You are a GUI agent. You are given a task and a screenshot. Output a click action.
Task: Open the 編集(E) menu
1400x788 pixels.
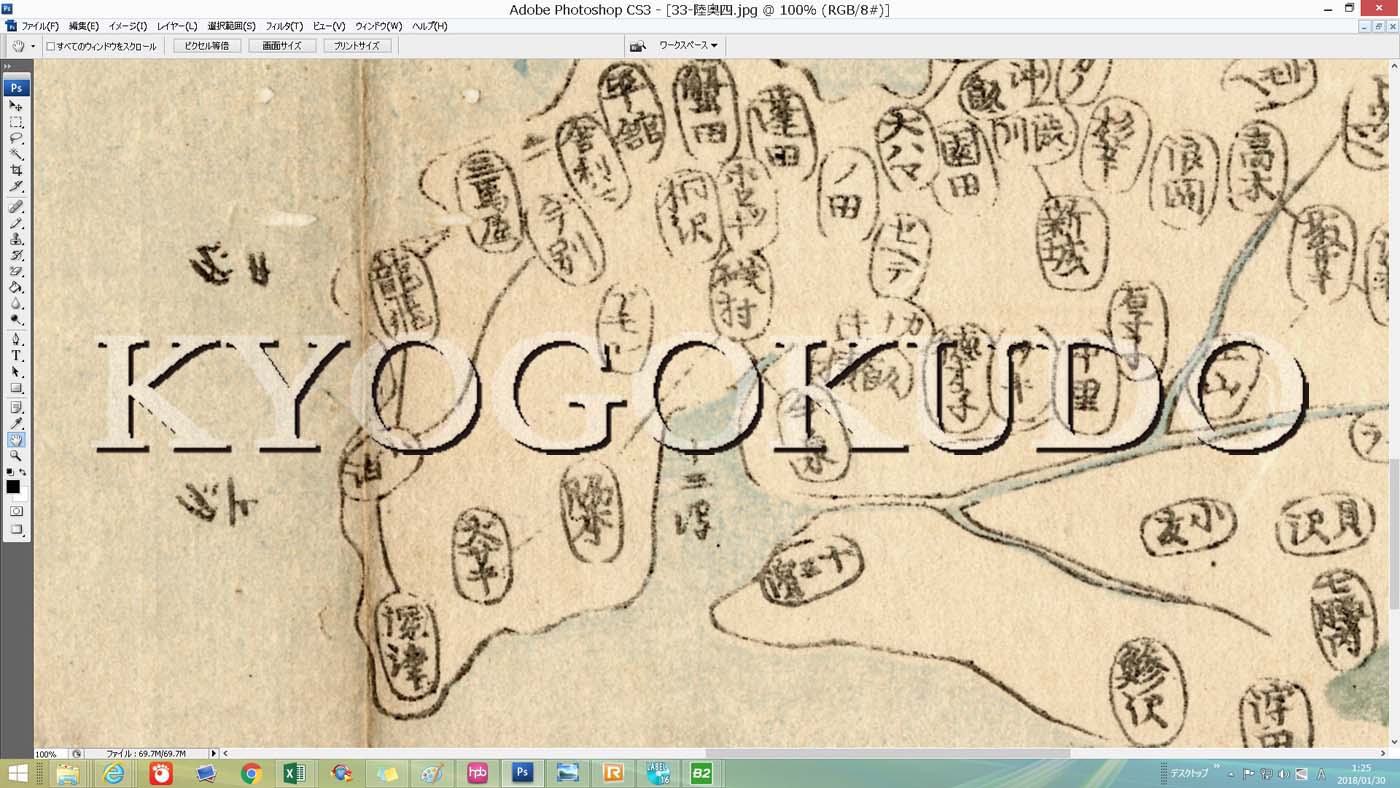[x=84, y=26]
